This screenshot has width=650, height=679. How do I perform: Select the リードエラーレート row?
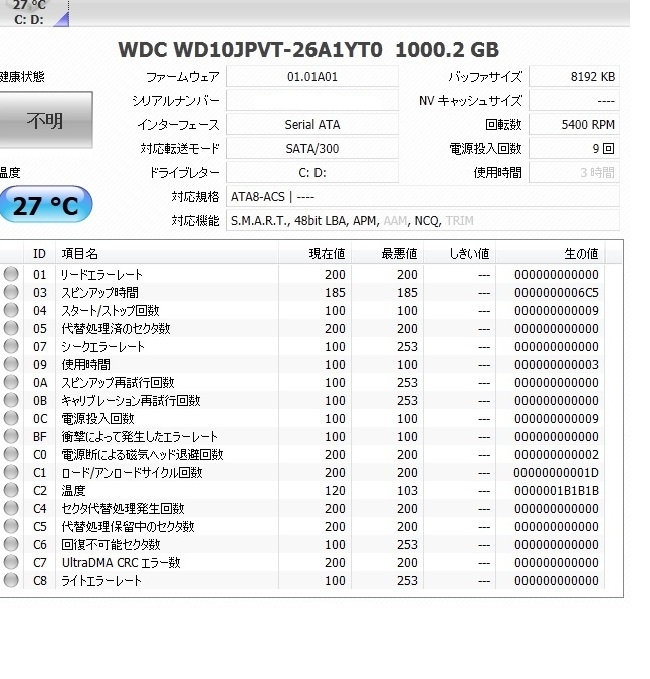(302, 275)
